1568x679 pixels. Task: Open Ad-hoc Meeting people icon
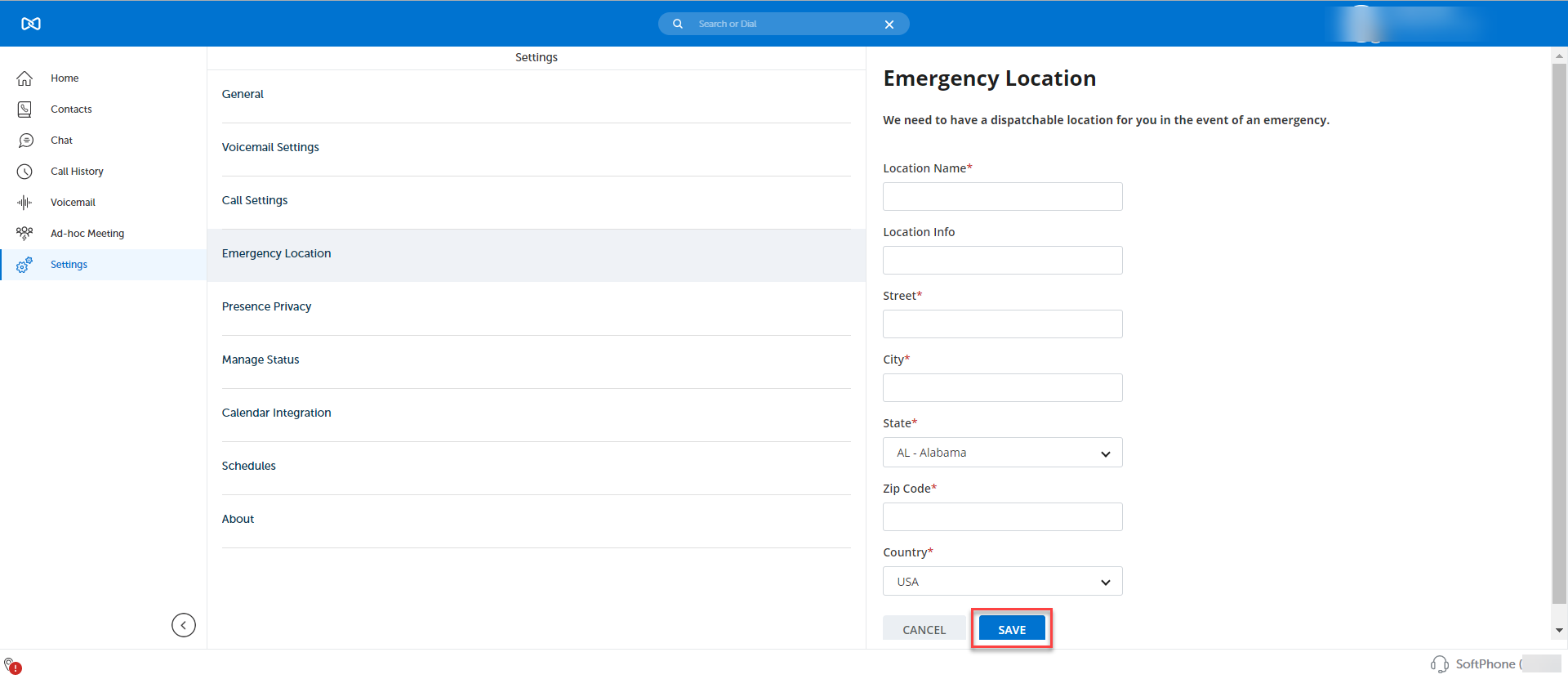point(24,234)
